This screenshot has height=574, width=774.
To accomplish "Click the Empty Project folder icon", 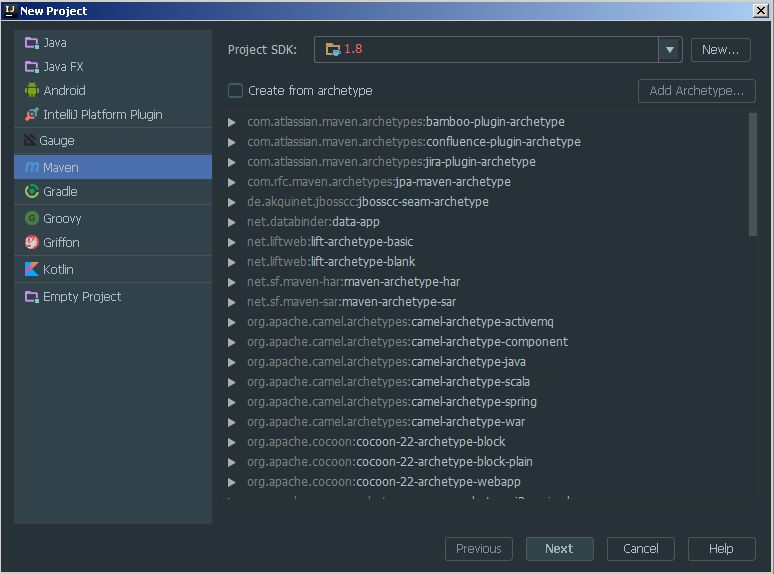I will point(32,297).
